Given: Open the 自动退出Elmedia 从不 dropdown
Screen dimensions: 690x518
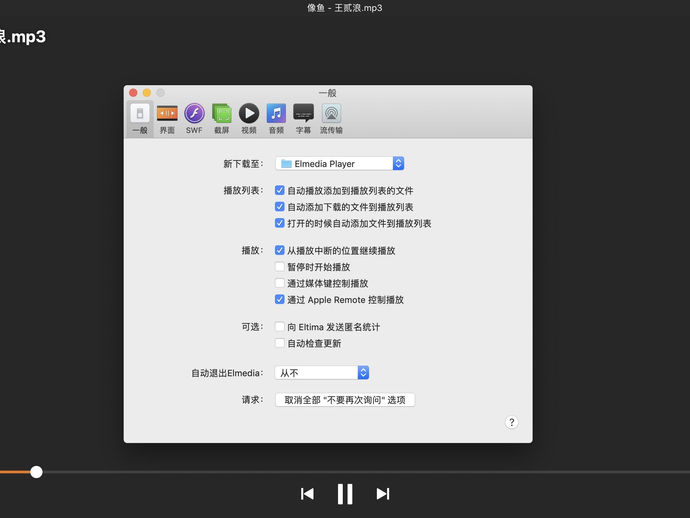Looking at the screenshot, I should [x=322, y=373].
